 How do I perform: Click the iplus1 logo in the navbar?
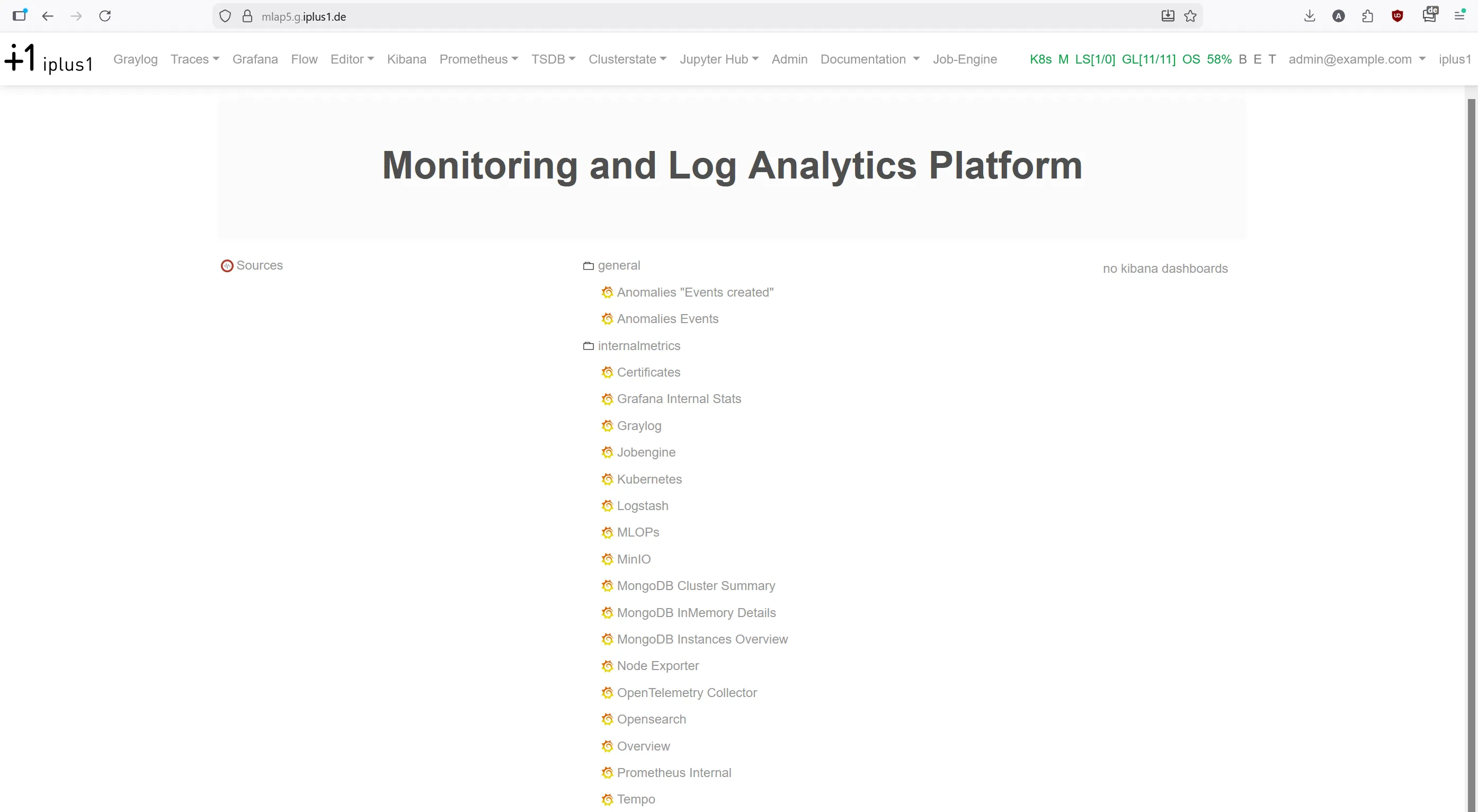48,58
